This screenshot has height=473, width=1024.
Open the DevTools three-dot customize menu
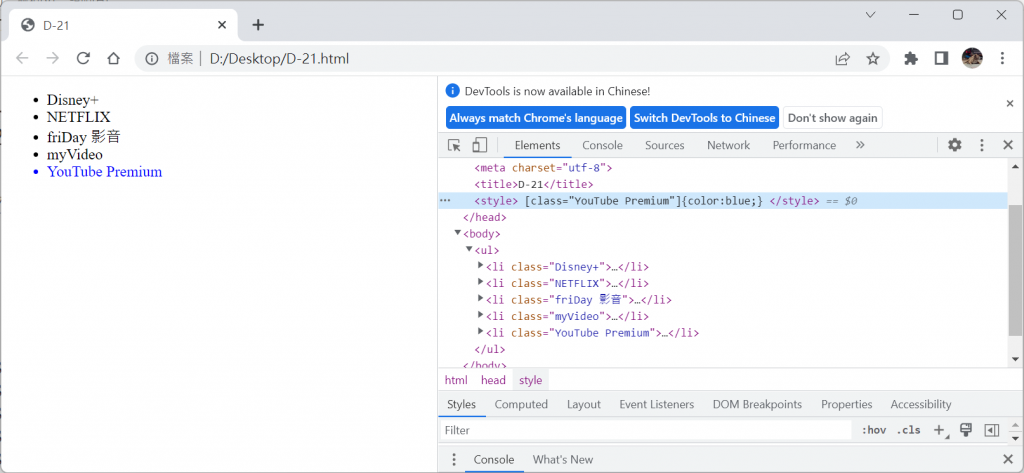click(982, 145)
